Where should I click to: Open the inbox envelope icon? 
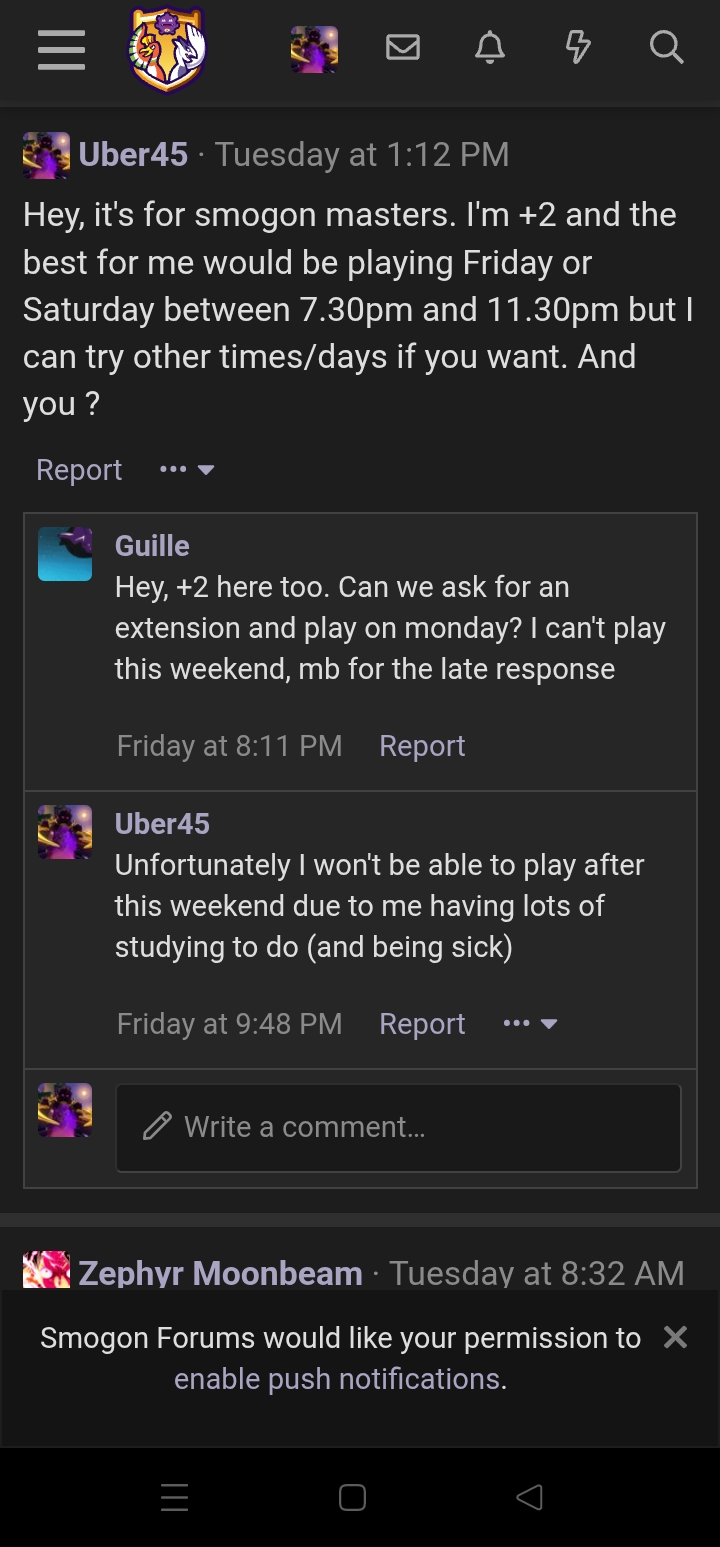(x=402, y=48)
